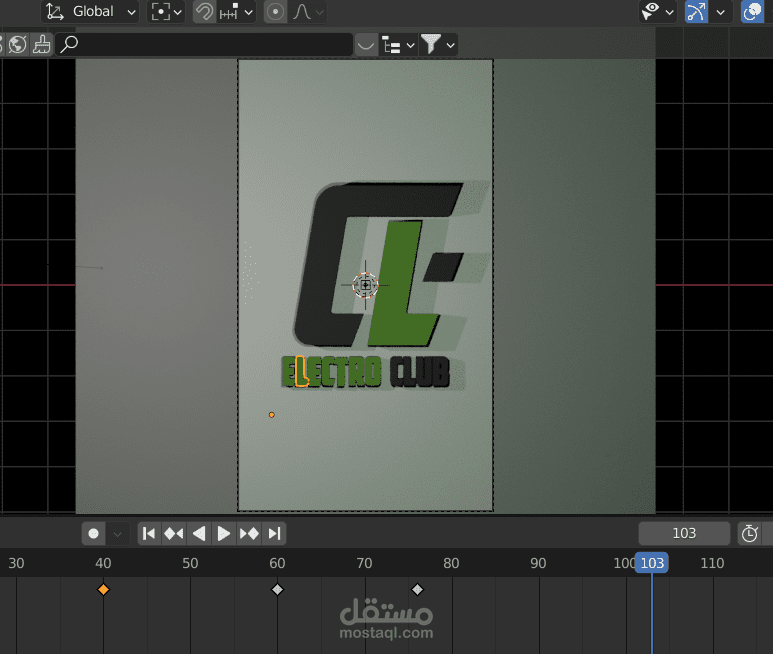The height and width of the screenshot is (654, 773).
Task: Click the brush icon beside the globe
Action: coord(42,44)
